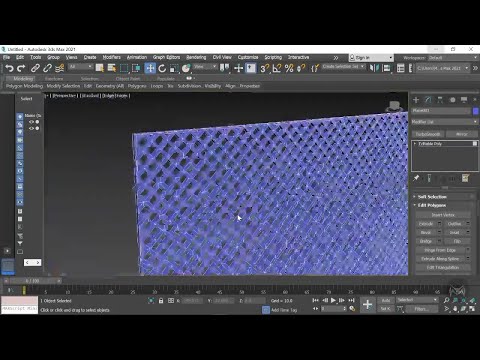Open the Modifiers menu
Image resolution: width=480 pixels, height=360 pixels.
pos(112,57)
